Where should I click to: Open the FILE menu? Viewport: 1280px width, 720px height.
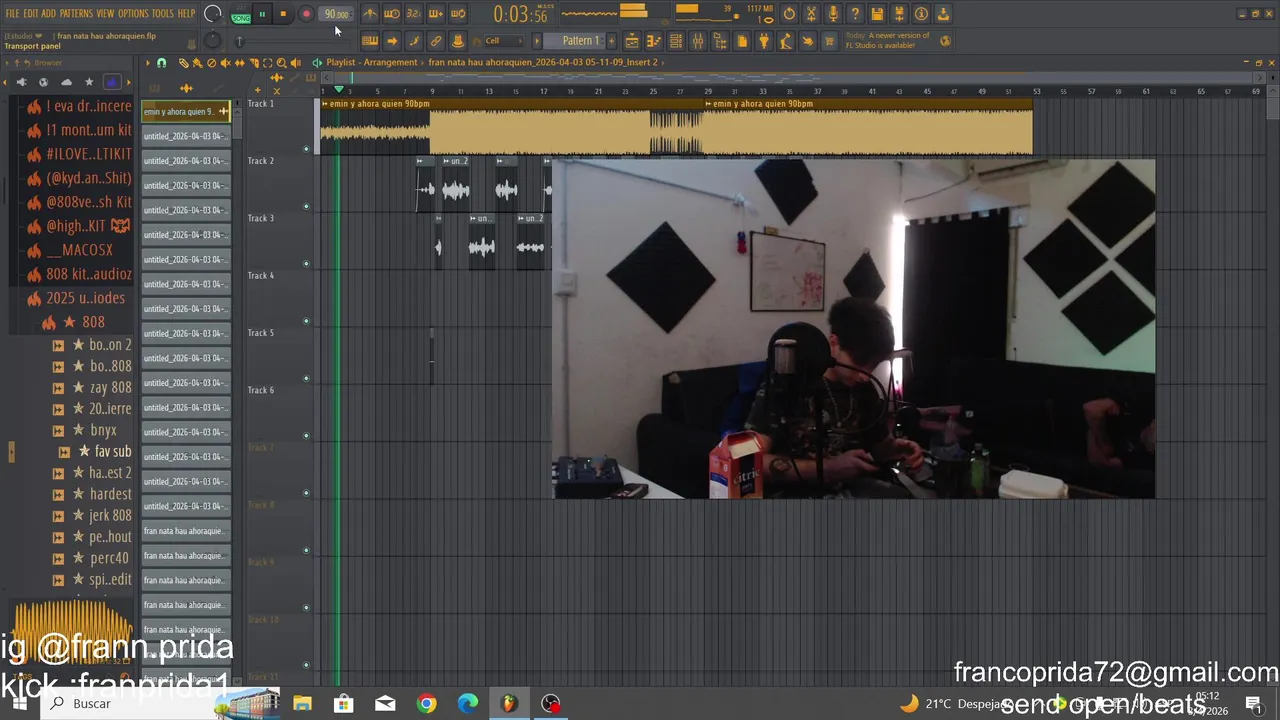(x=13, y=14)
